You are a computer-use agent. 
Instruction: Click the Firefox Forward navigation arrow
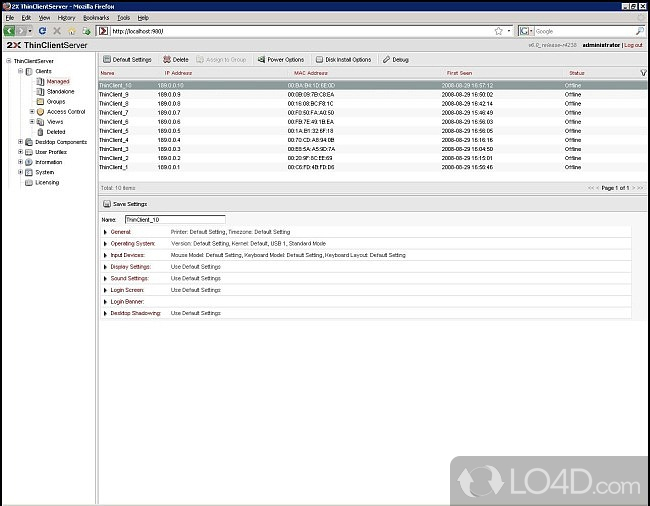point(22,31)
